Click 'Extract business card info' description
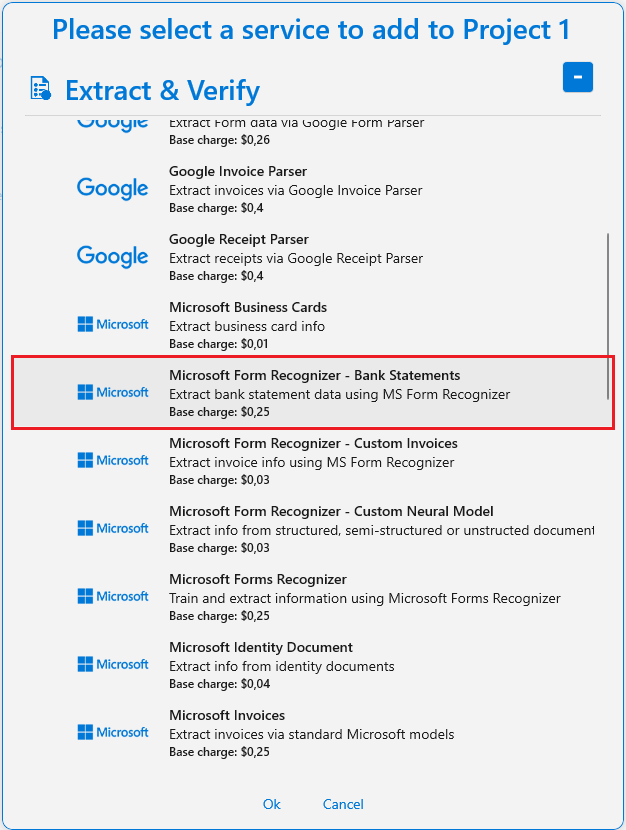 click(x=247, y=326)
